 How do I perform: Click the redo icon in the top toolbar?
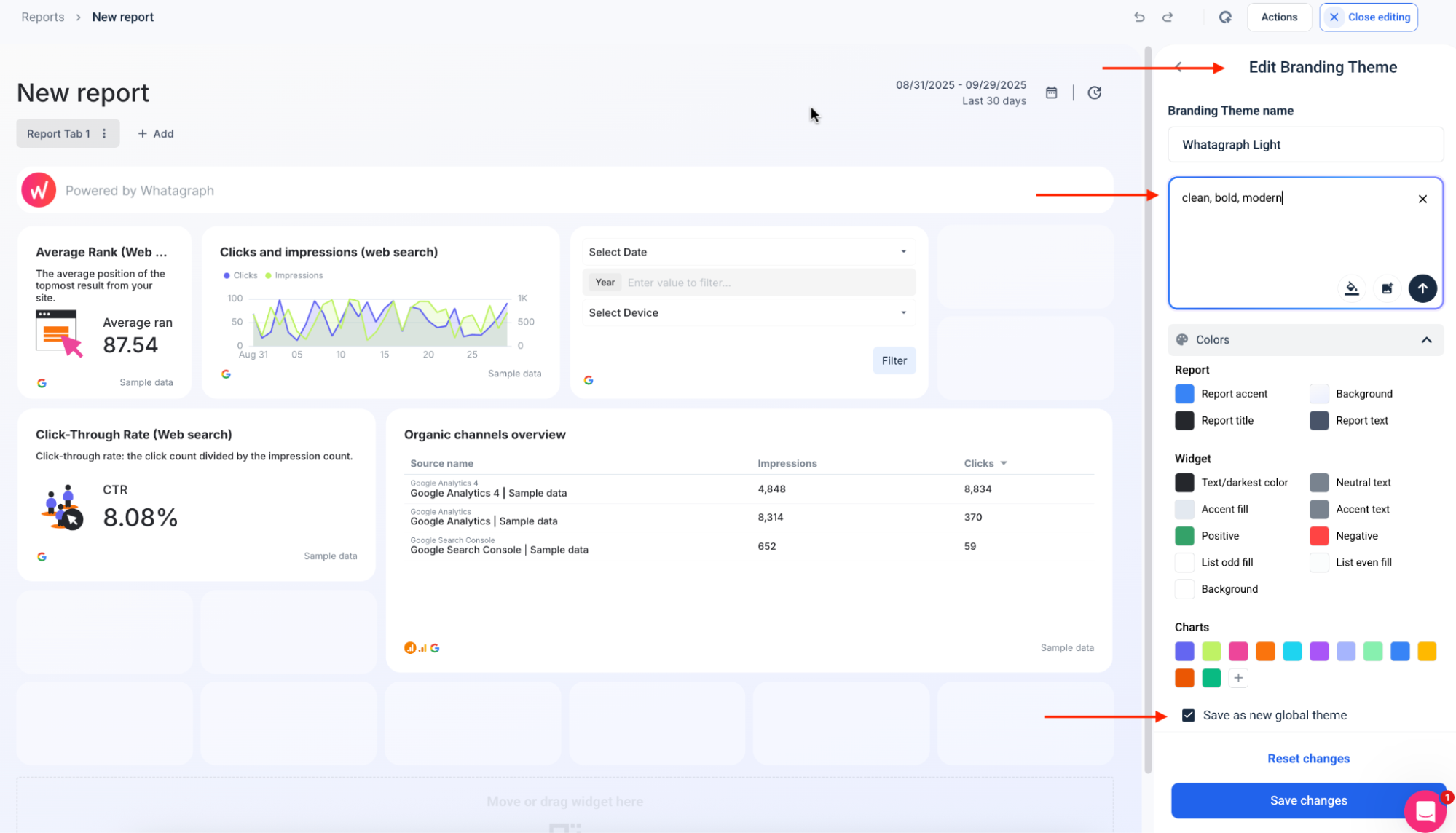click(x=1168, y=17)
